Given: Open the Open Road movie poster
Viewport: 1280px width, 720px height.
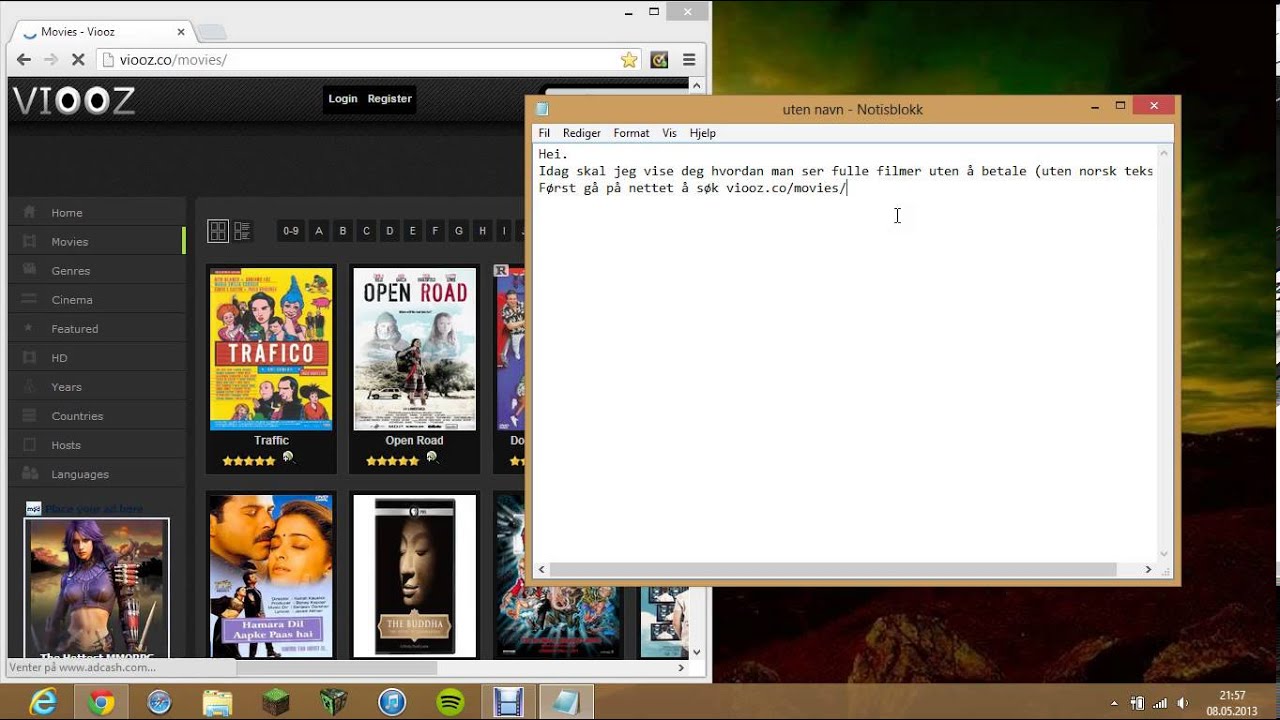Looking at the screenshot, I should [x=415, y=349].
